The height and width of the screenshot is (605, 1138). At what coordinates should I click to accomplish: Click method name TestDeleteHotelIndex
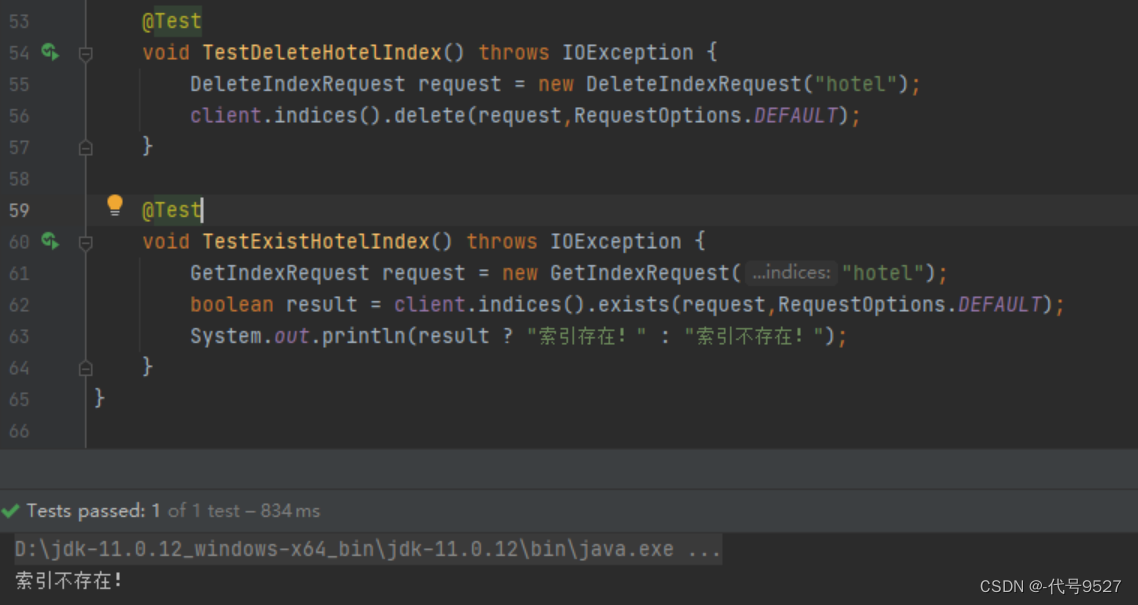(322, 52)
